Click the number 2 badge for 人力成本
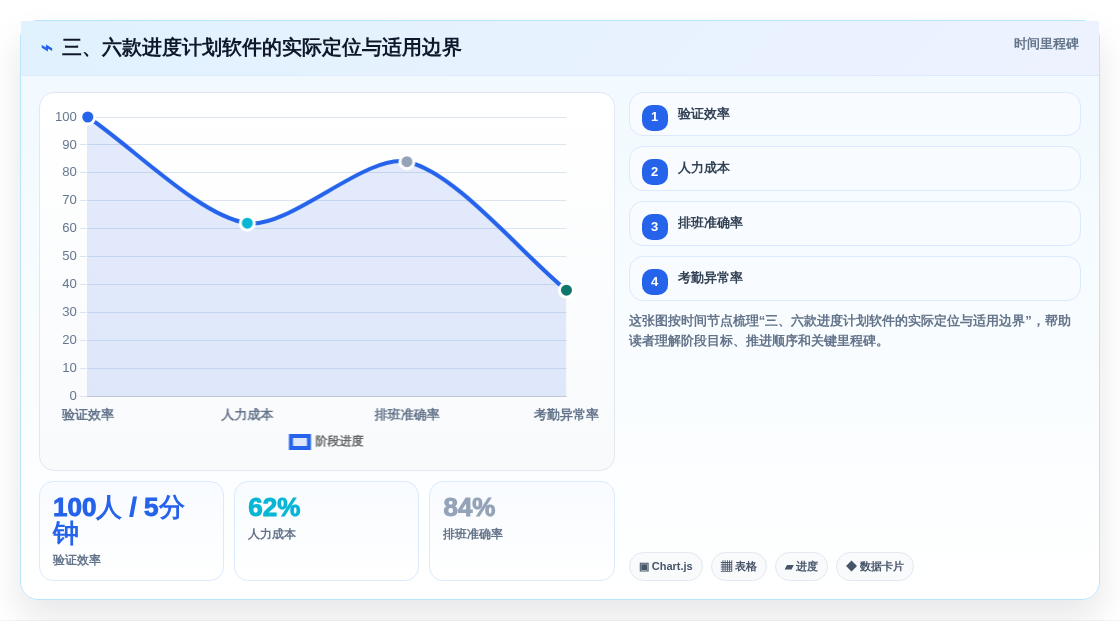The width and height of the screenshot is (1120, 621). 654,172
